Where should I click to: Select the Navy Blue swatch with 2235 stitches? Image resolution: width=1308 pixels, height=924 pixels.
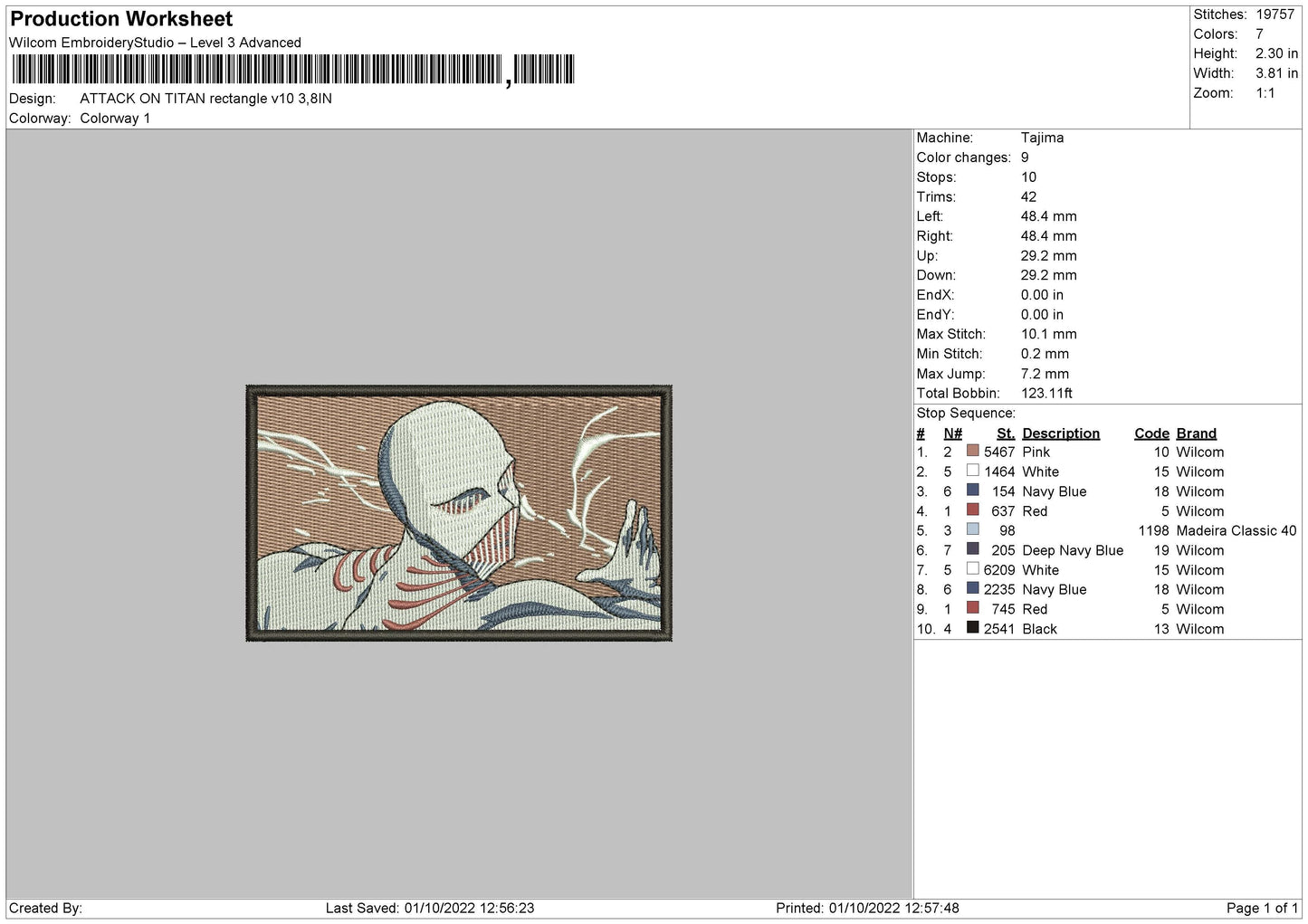(x=972, y=588)
